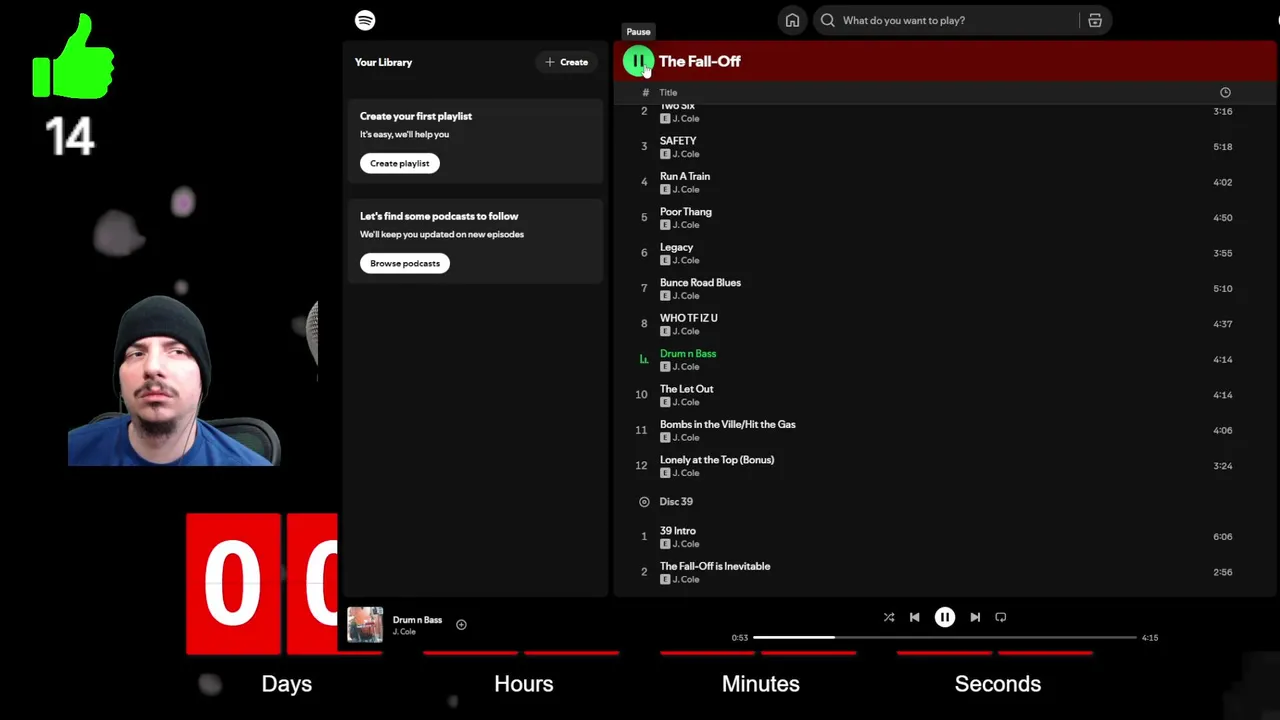Go to Home via house icon
Viewport: 1280px width, 720px height.
[x=792, y=20]
